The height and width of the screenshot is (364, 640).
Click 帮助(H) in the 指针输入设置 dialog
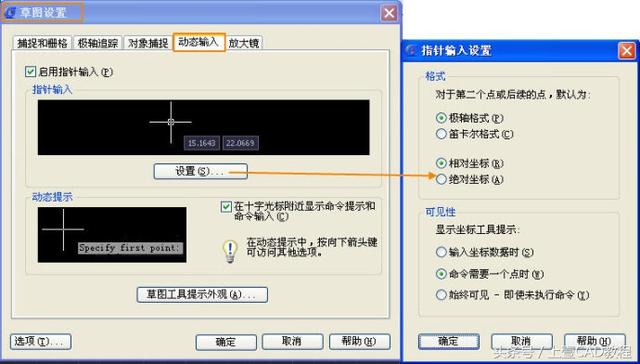coord(595,342)
